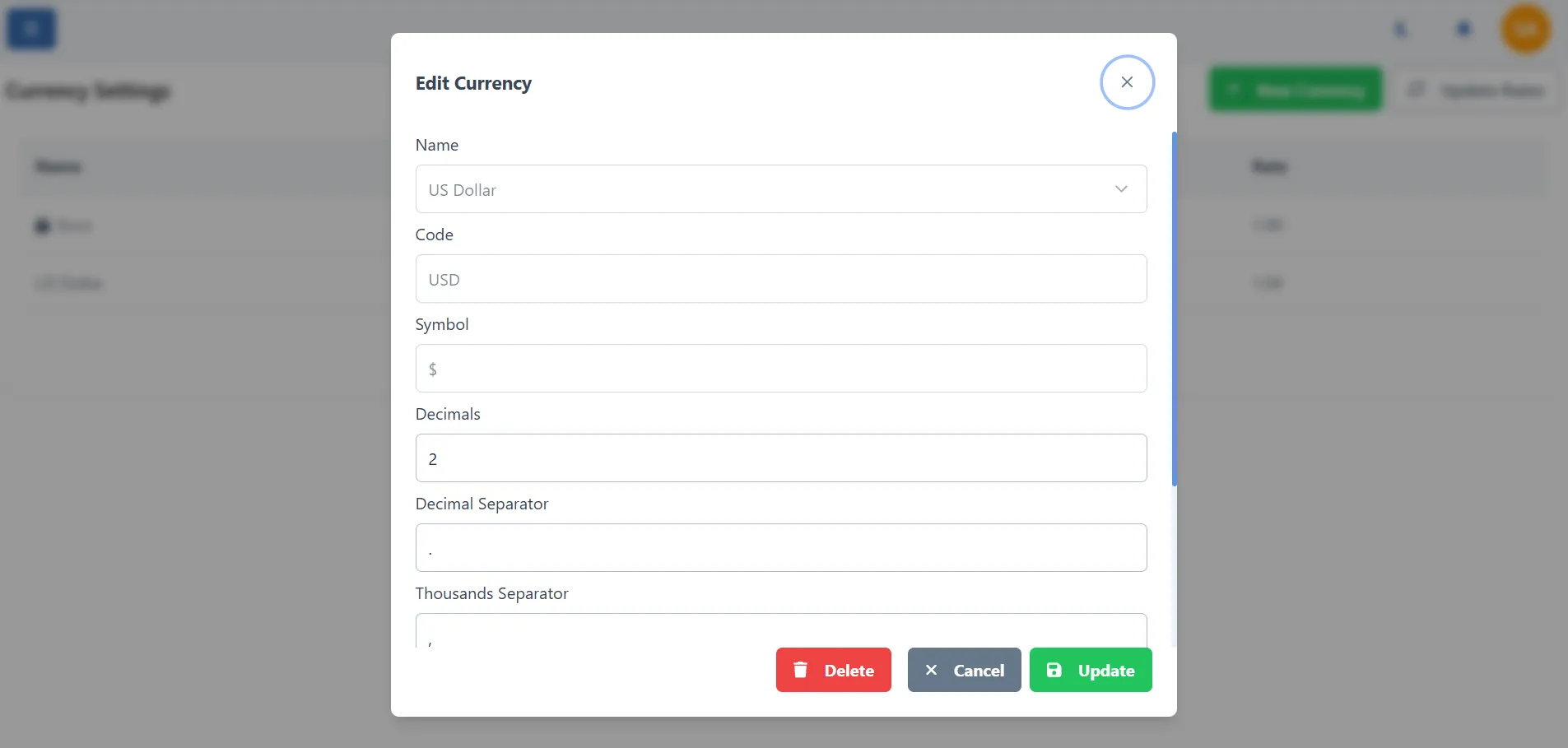Click the second blue icon near the avatar
This screenshot has width=1568, height=748.
coord(1463,28)
